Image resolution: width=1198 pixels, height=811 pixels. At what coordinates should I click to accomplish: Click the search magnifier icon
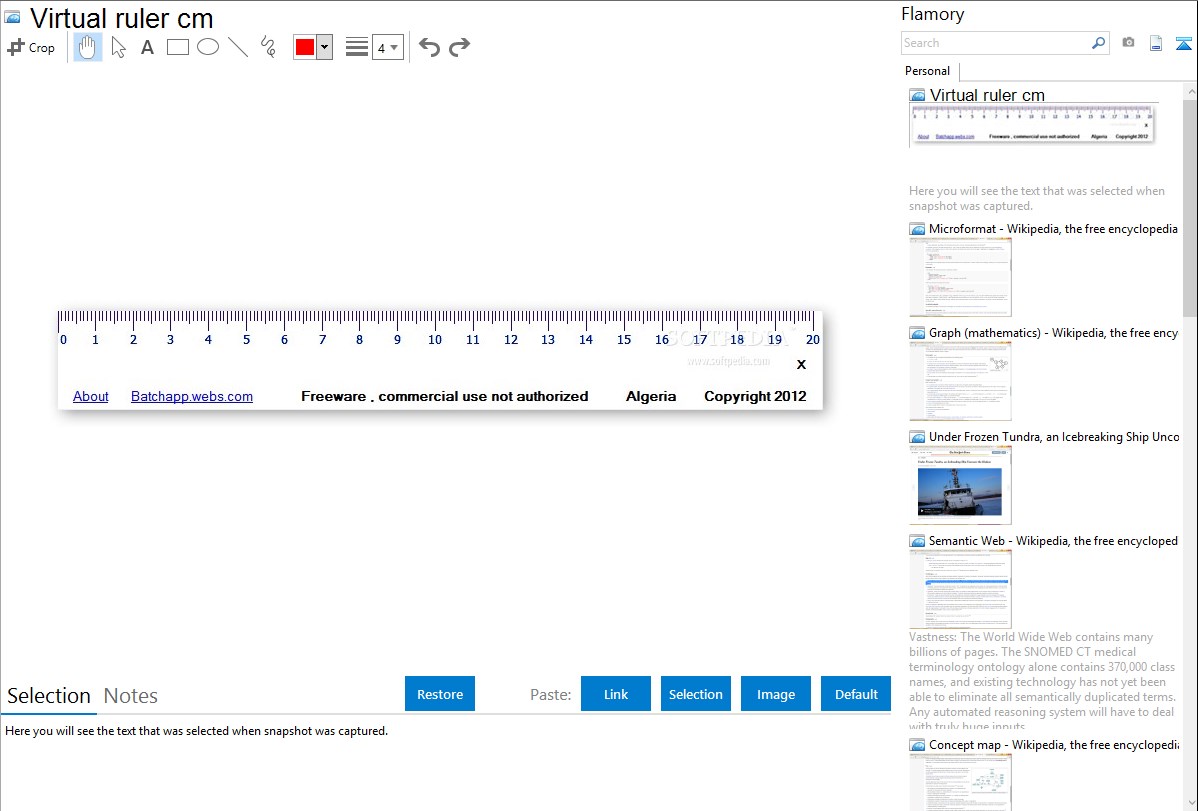[1099, 43]
